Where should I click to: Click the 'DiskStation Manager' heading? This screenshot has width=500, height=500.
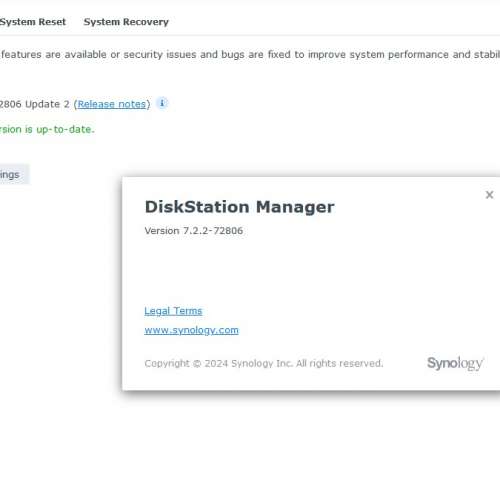point(239,207)
